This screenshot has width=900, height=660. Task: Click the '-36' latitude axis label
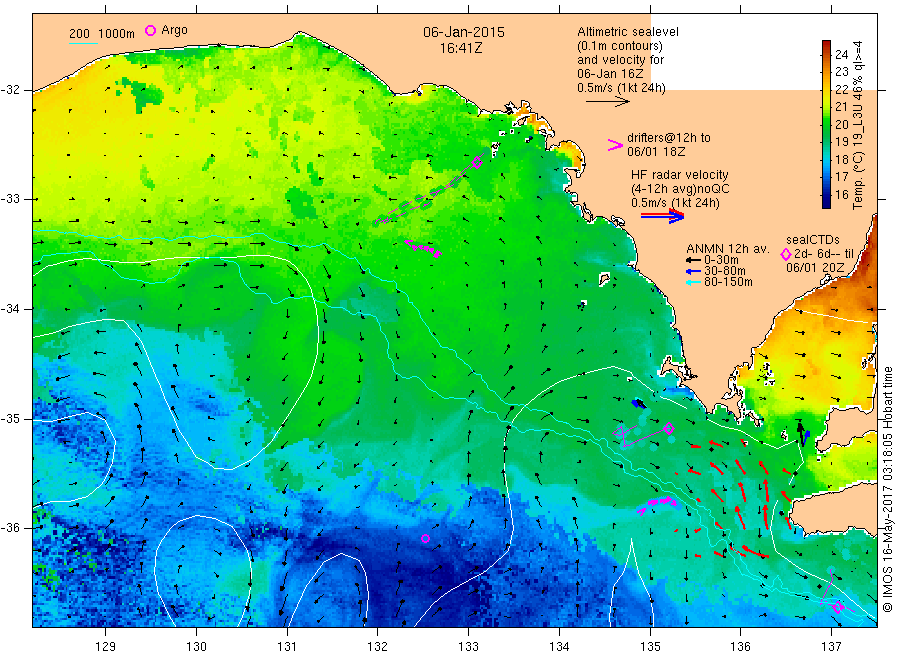coord(10,527)
